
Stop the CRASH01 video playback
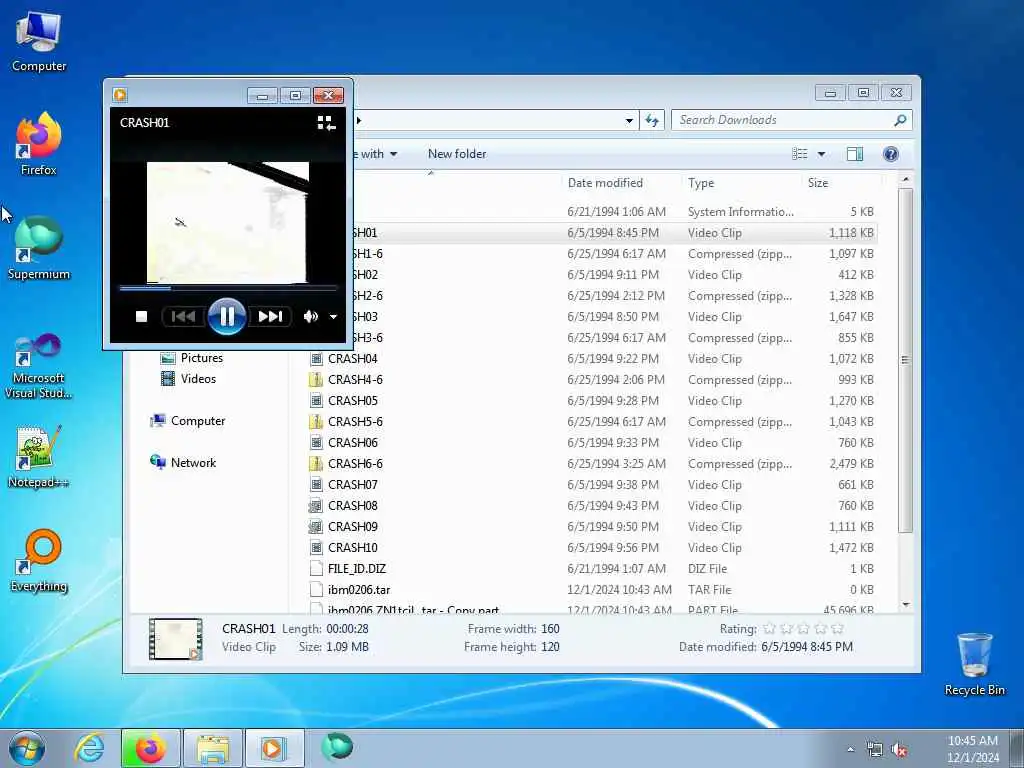[141, 317]
